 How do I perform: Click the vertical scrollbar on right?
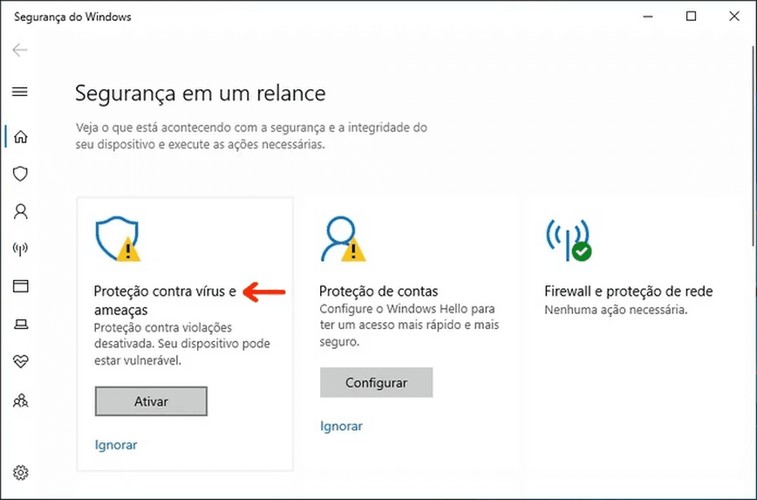point(753,154)
